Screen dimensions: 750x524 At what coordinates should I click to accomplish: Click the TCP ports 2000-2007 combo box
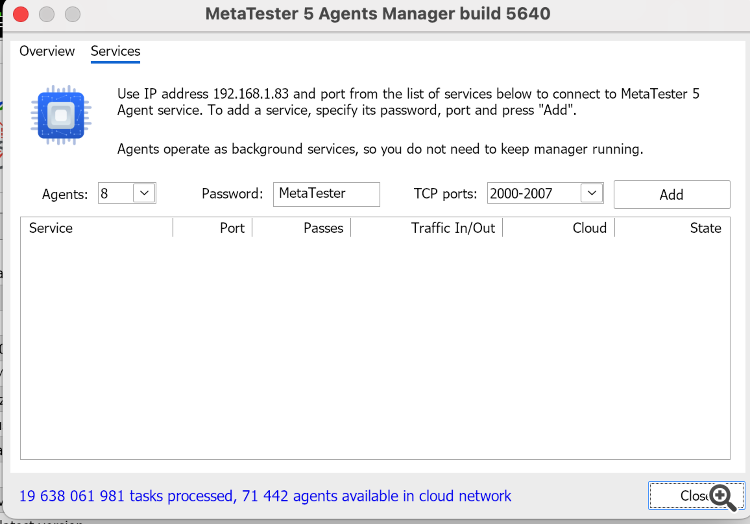point(534,194)
